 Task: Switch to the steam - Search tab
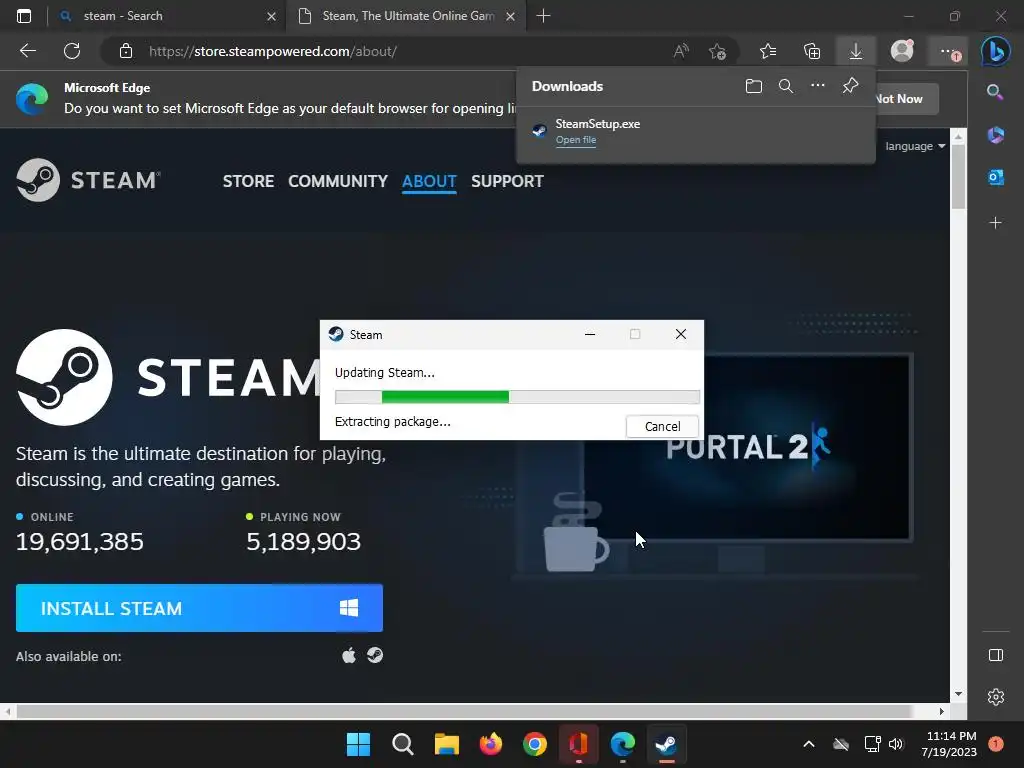coord(168,16)
